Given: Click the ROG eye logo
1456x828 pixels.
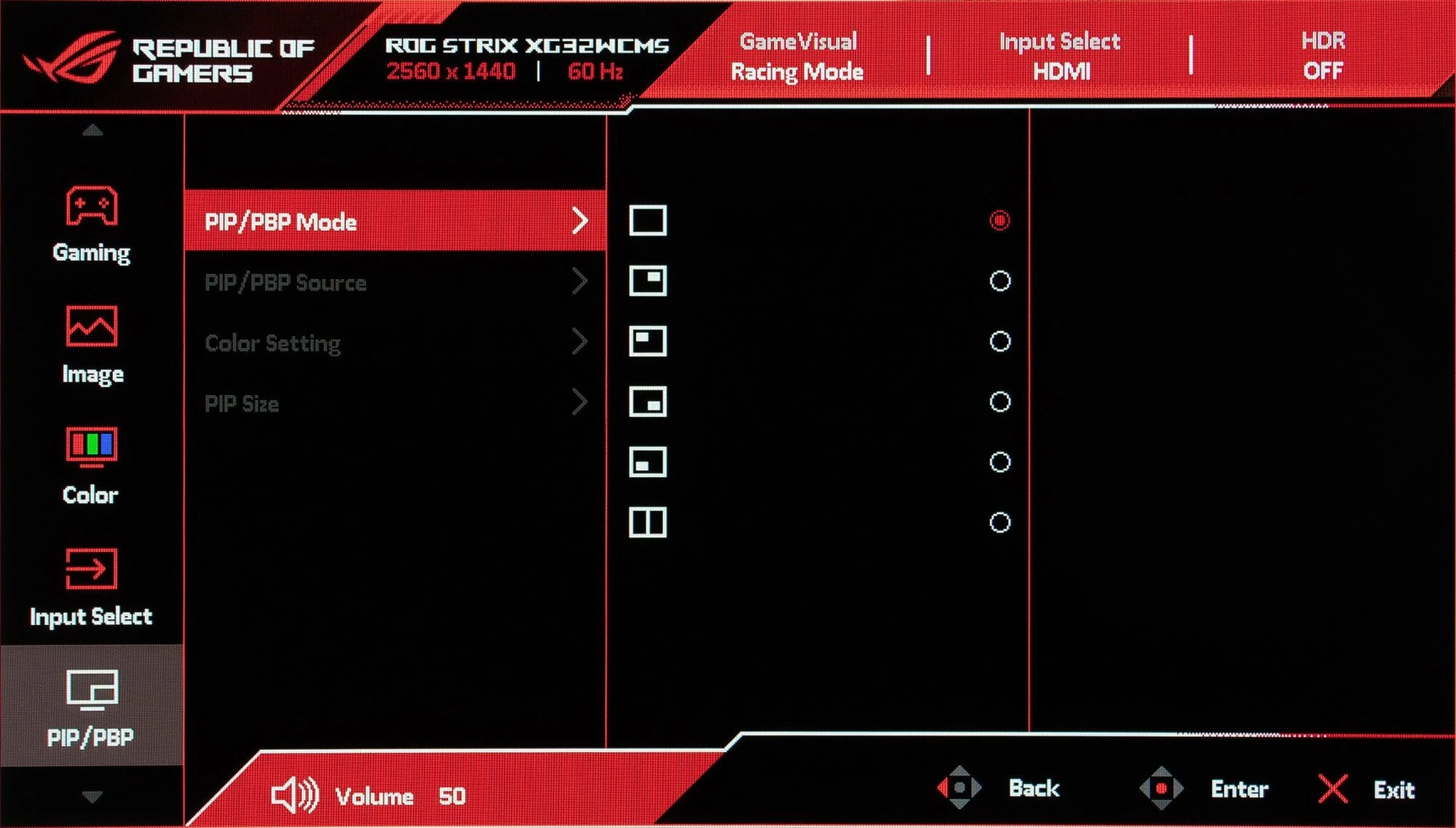Looking at the screenshot, I should 72,57.
